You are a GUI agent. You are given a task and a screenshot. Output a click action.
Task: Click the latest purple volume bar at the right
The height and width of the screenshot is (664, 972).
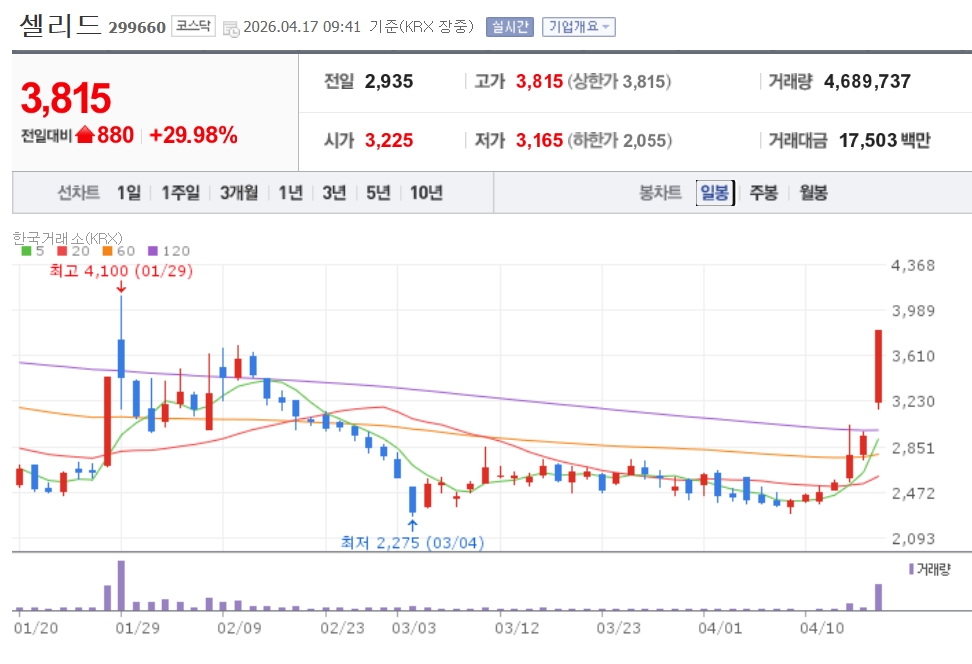click(x=878, y=597)
